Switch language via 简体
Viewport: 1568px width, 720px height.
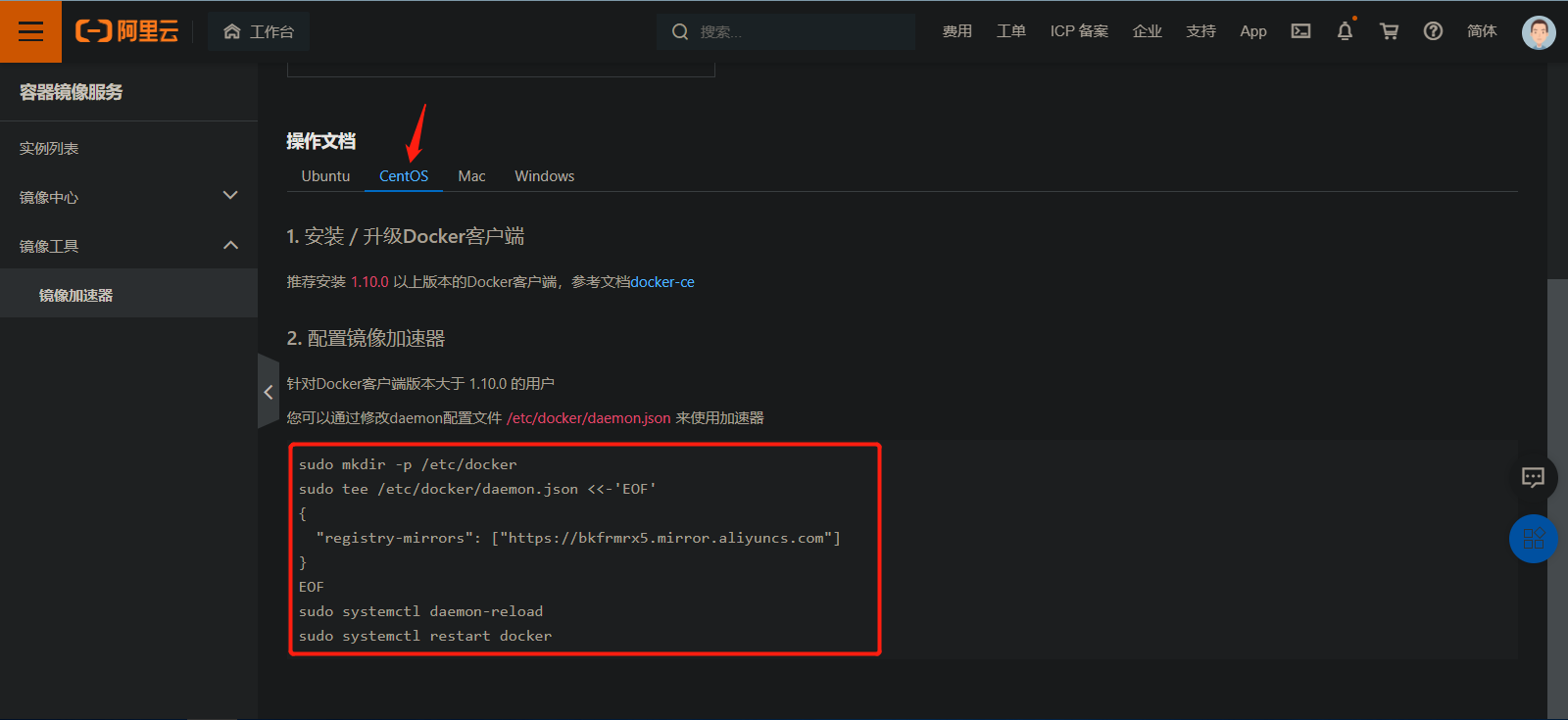[x=1482, y=31]
